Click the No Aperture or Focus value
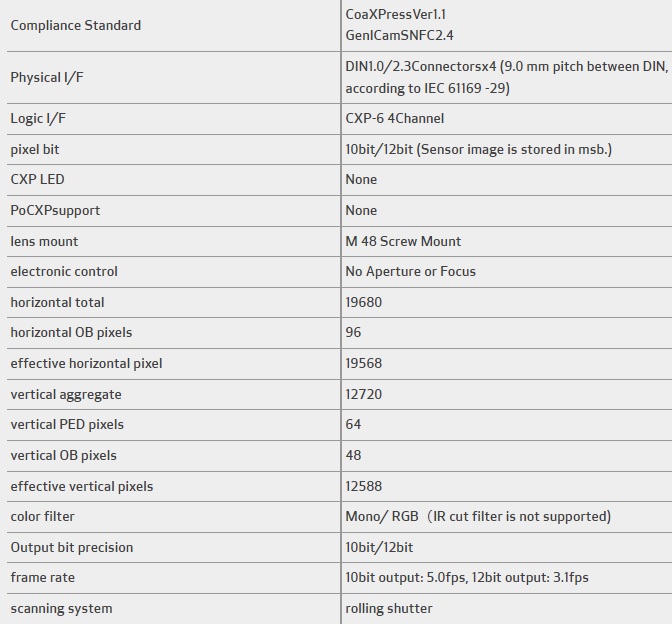The width and height of the screenshot is (672, 624). [410, 271]
